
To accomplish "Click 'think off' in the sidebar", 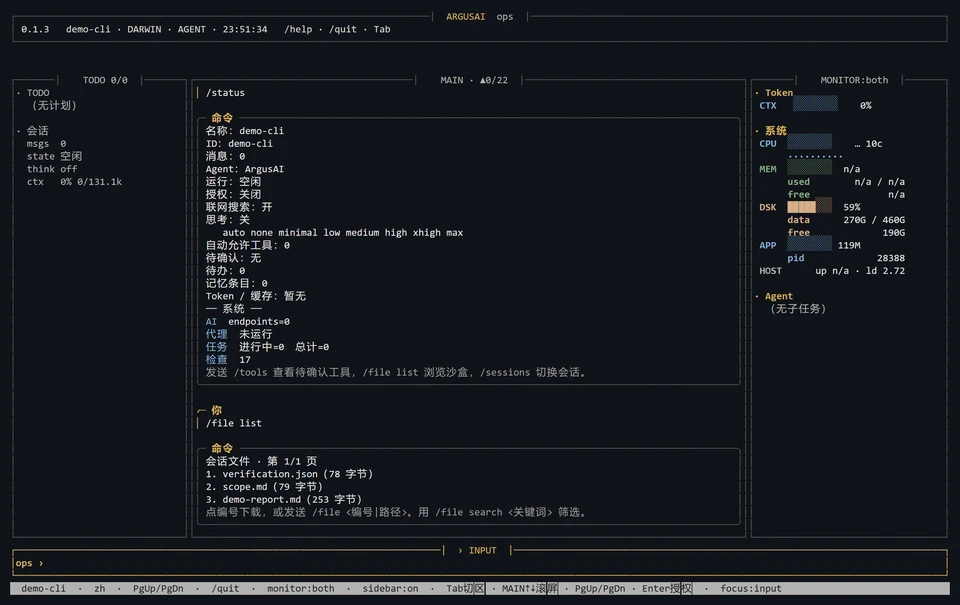I will coord(52,169).
